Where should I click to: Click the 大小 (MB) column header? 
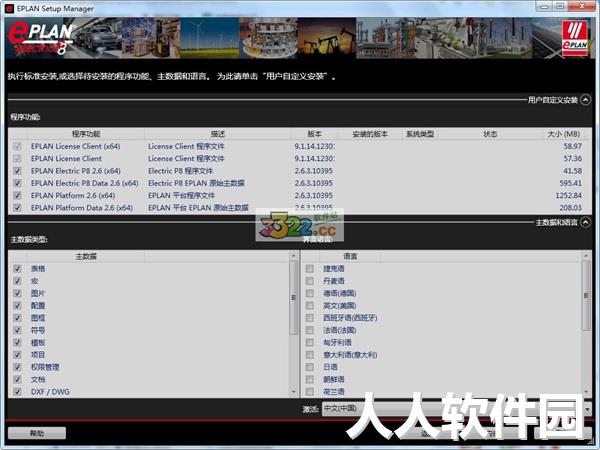pyautogui.click(x=564, y=134)
